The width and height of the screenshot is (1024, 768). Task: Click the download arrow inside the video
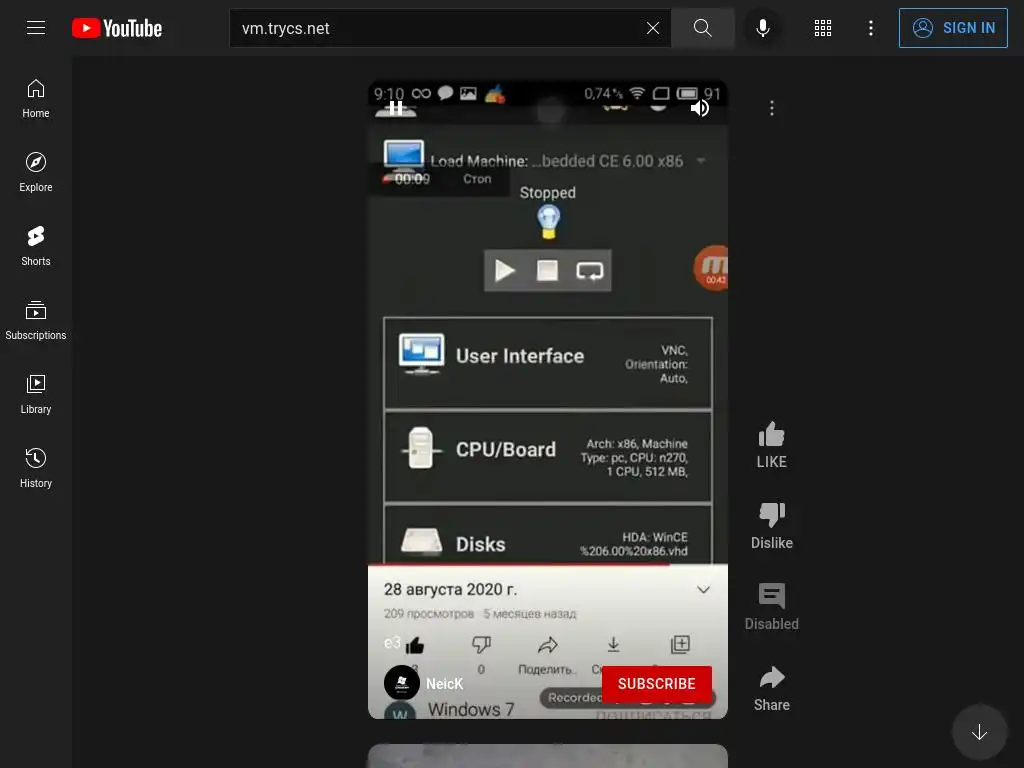(613, 645)
